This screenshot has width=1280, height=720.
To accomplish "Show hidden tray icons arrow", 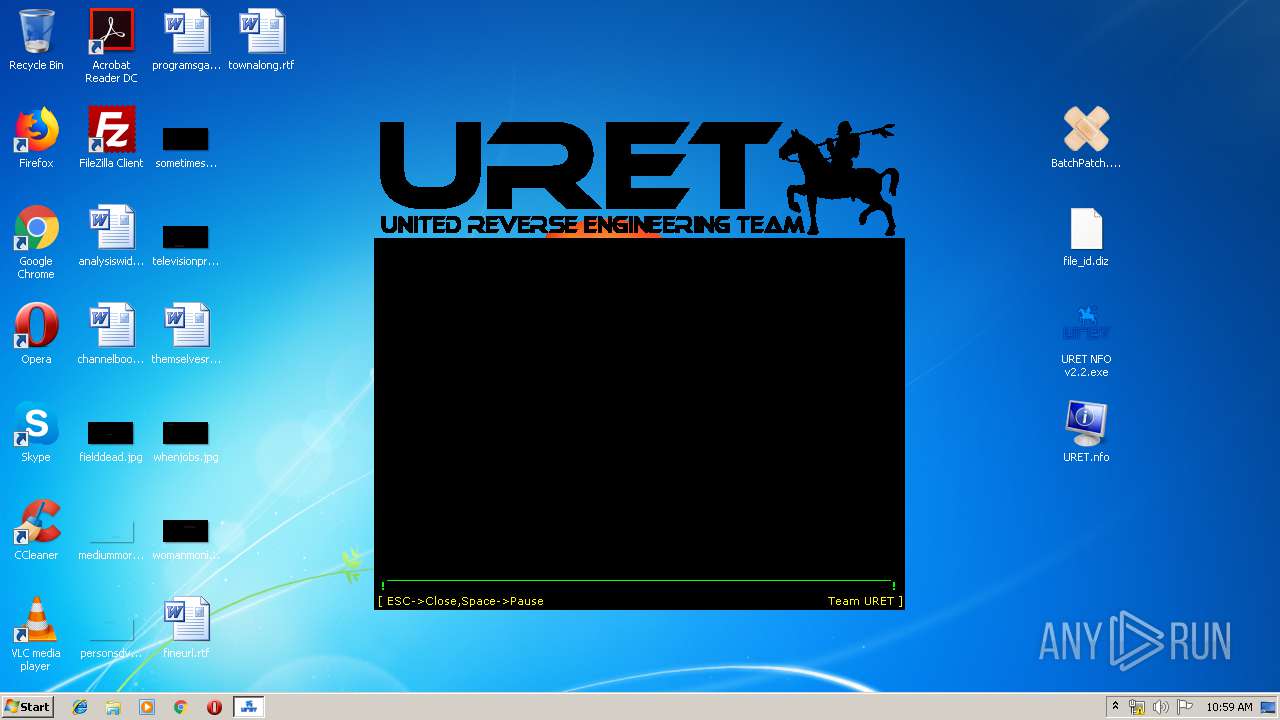I will (x=1115, y=707).
